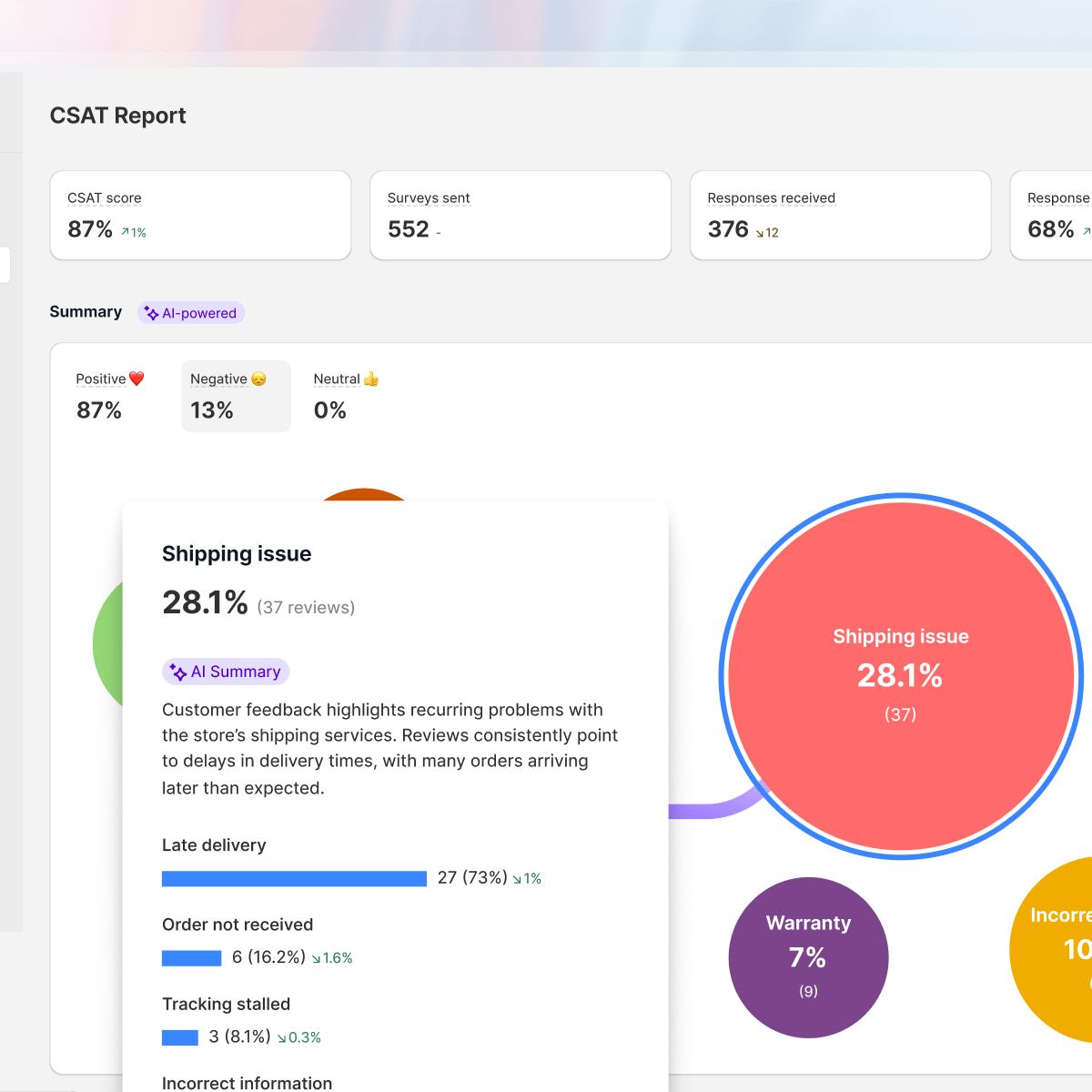Click the 1% trend on CSAT score

pyautogui.click(x=134, y=233)
